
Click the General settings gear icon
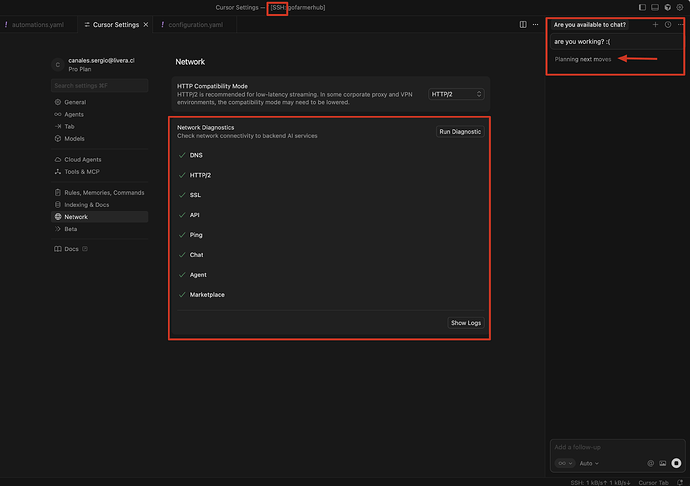[58, 102]
